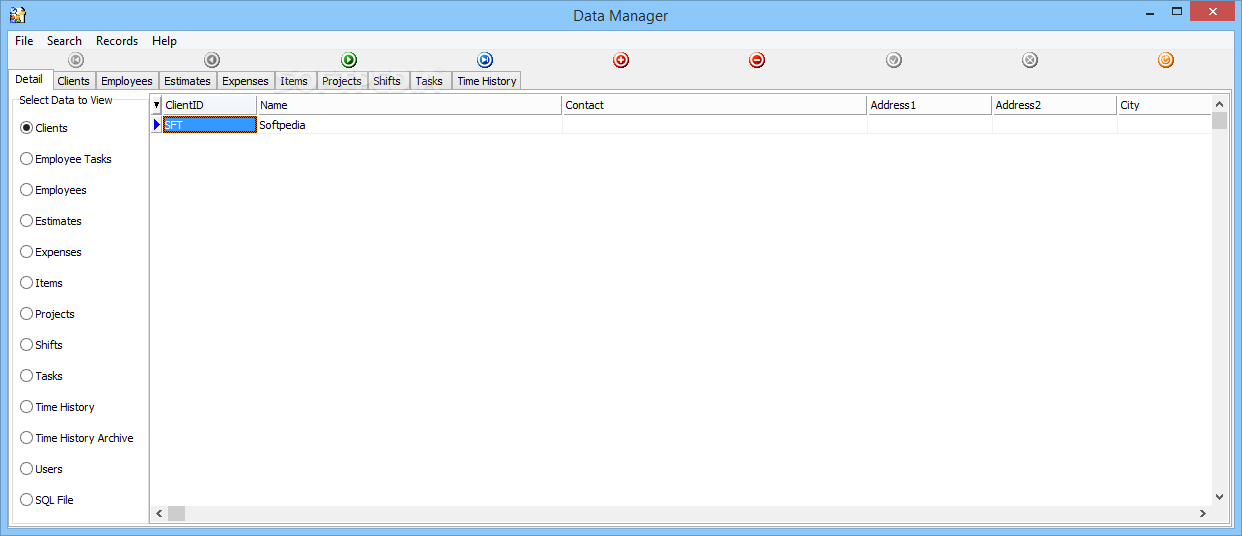Switch to the Time History tab
This screenshot has height=536, width=1242.
point(487,81)
